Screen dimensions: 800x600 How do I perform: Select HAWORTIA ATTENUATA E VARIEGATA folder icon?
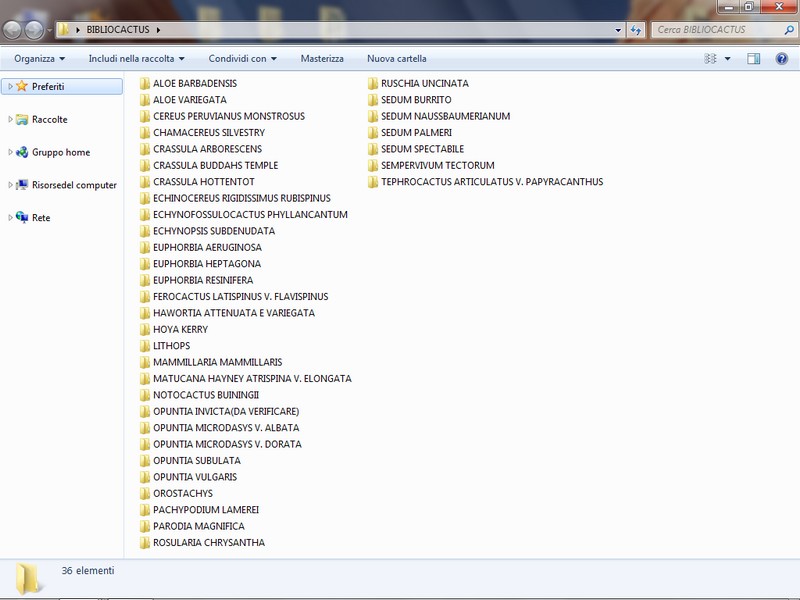[145, 313]
